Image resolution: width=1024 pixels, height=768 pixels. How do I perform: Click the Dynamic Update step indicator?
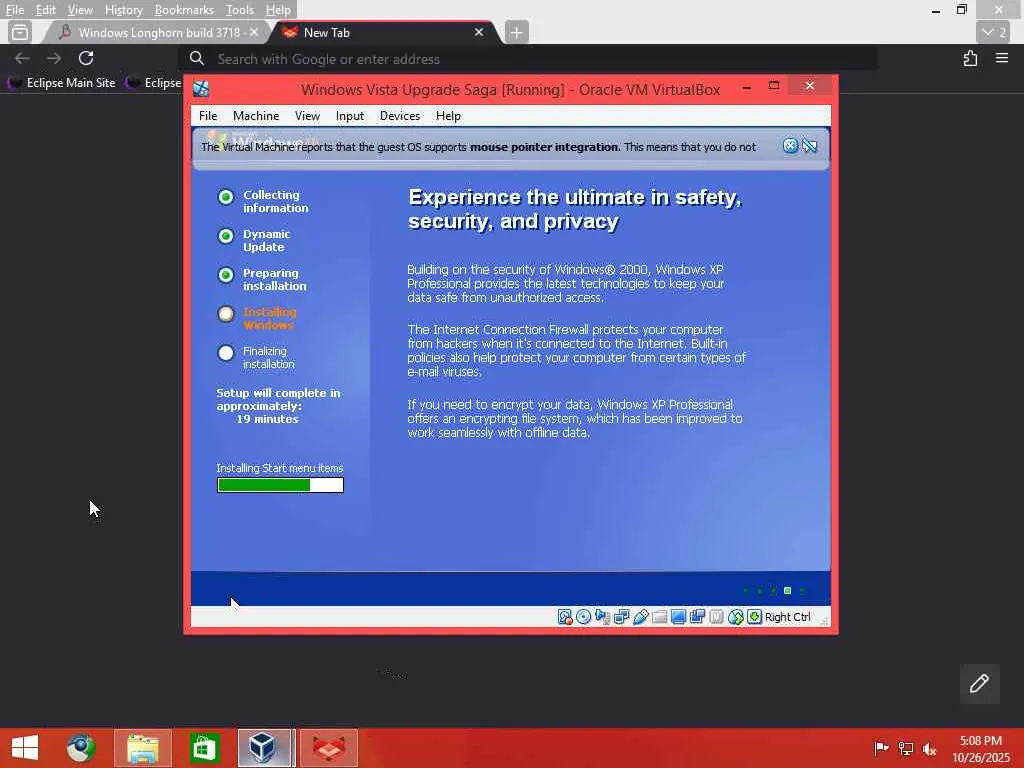tap(226, 236)
